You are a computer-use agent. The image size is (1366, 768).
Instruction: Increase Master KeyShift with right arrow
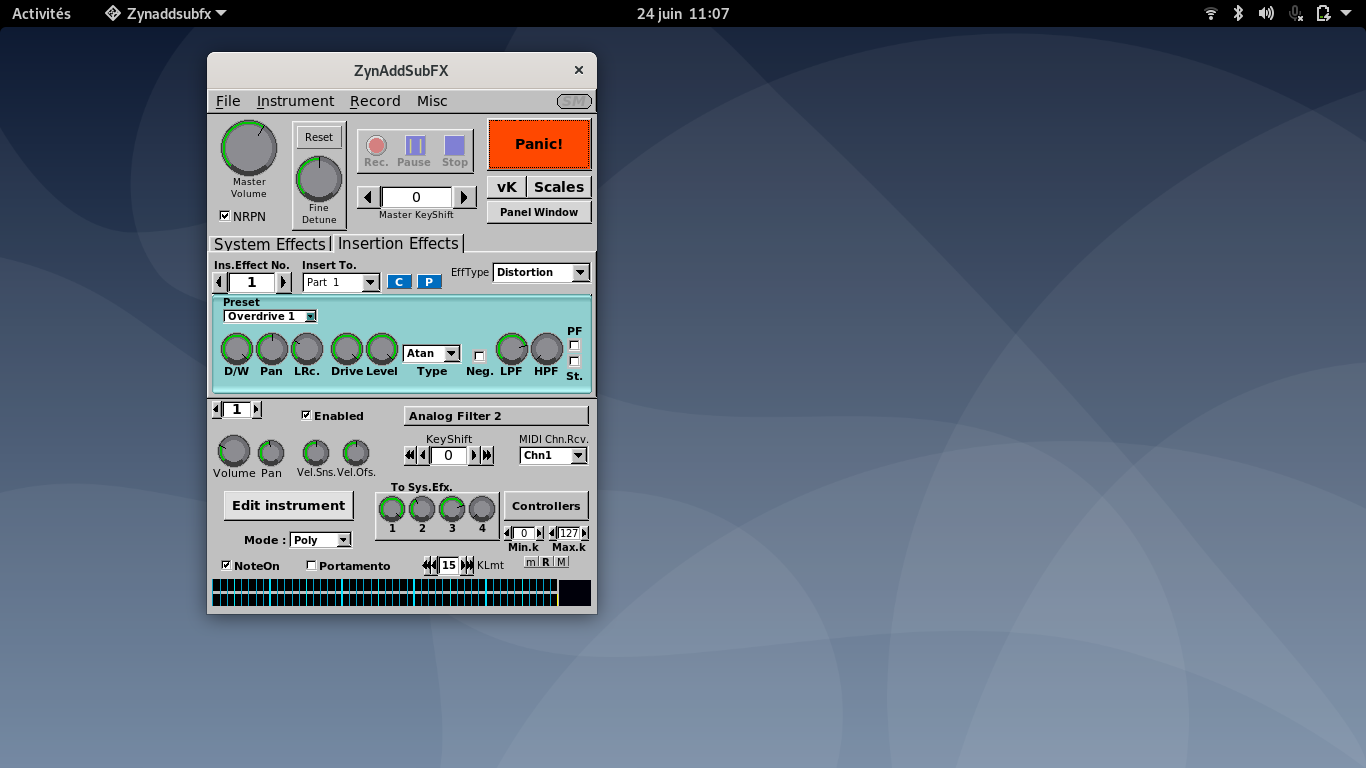(464, 197)
